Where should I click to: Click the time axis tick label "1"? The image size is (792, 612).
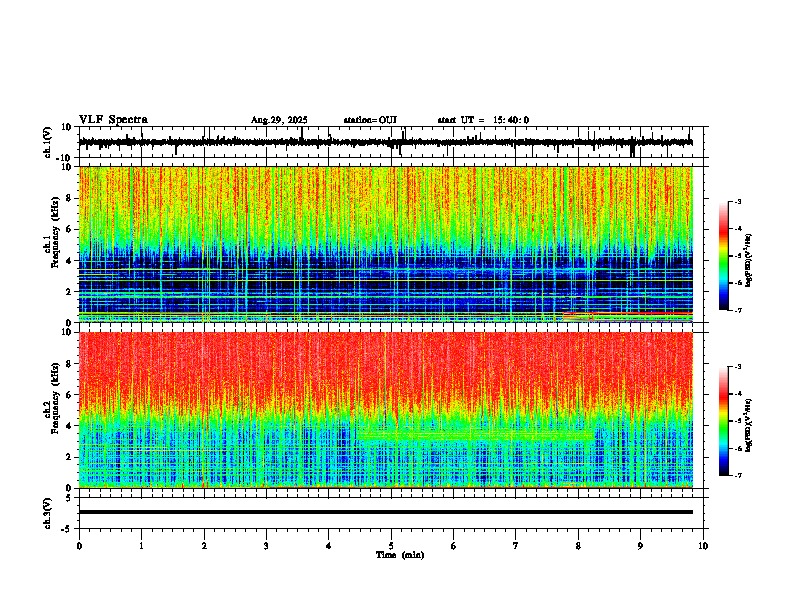click(x=141, y=546)
